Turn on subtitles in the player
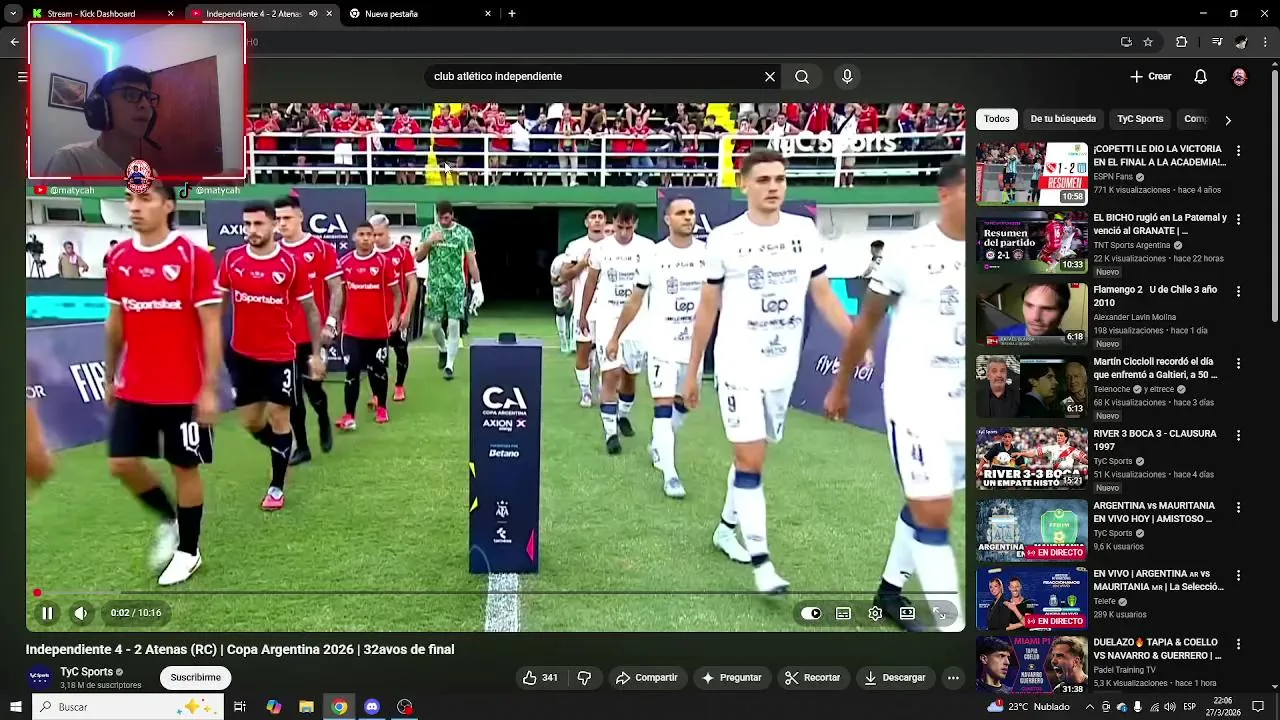Image resolution: width=1280 pixels, height=720 pixels. [843, 613]
